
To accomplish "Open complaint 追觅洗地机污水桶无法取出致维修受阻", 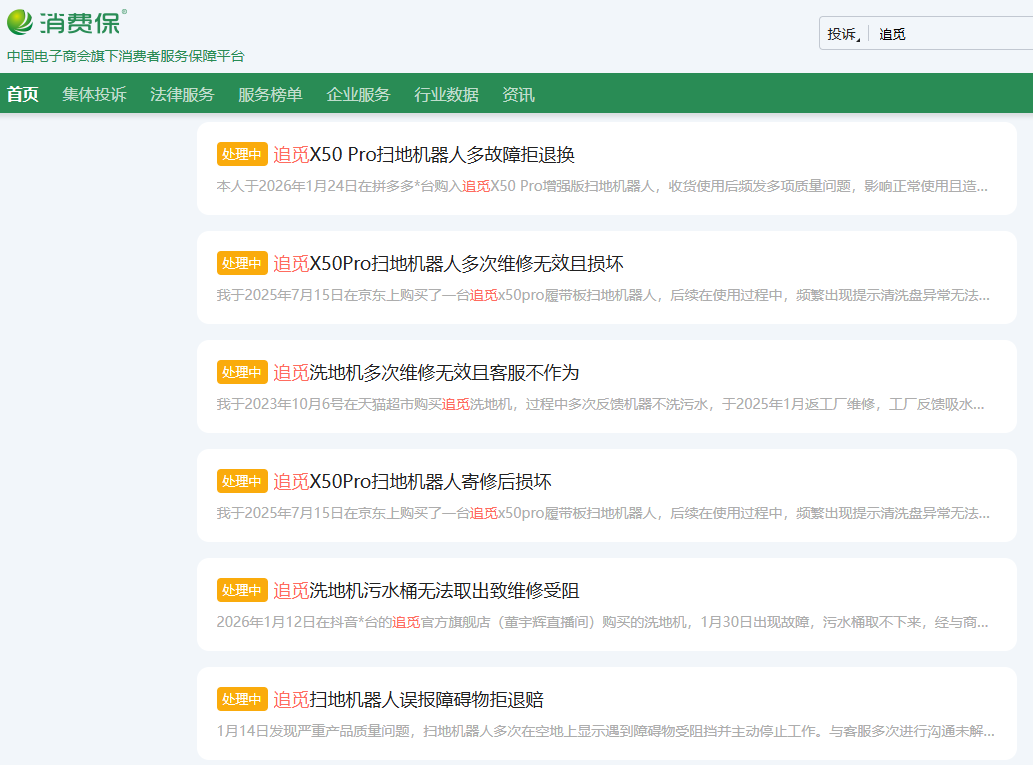I will [426, 590].
